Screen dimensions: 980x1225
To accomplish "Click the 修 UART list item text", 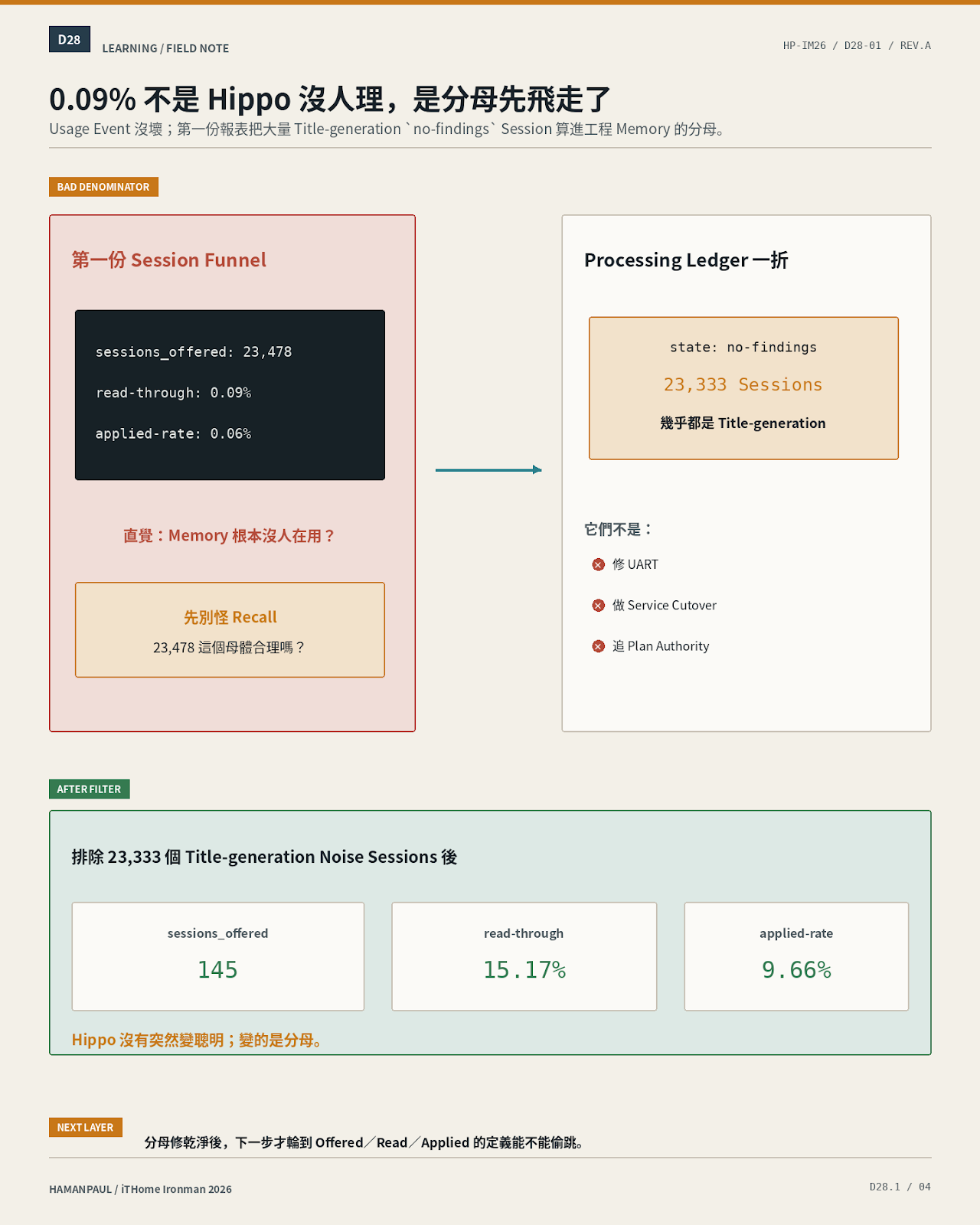I will (635, 565).
